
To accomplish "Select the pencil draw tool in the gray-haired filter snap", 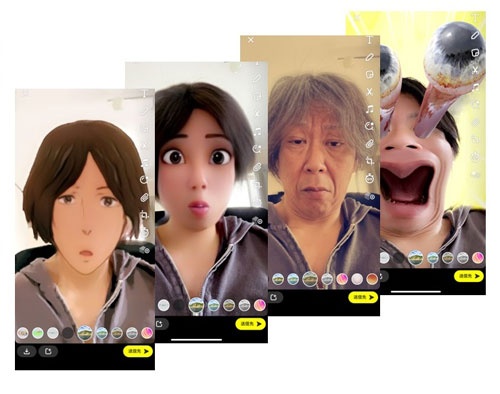I will [369, 57].
